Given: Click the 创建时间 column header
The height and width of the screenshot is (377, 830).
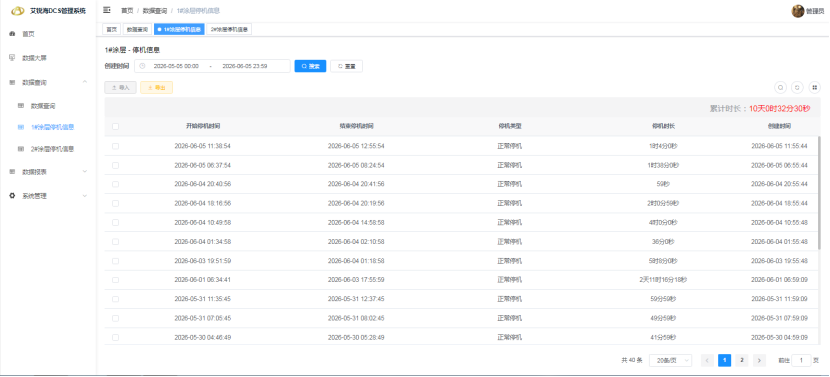Looking at the screenshot, I should 779,127.
